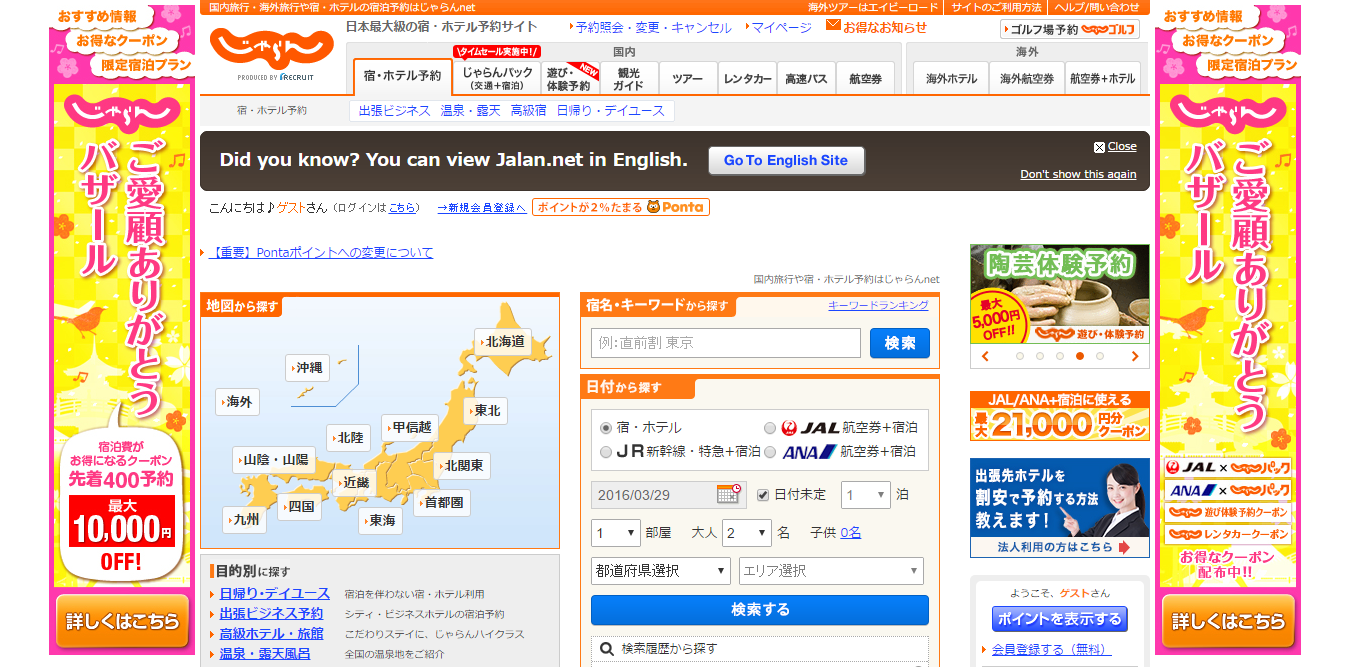This screenshot has width=1349, height=667.
Task: Select 北陸 region on the map
Action: coord(348,438)
